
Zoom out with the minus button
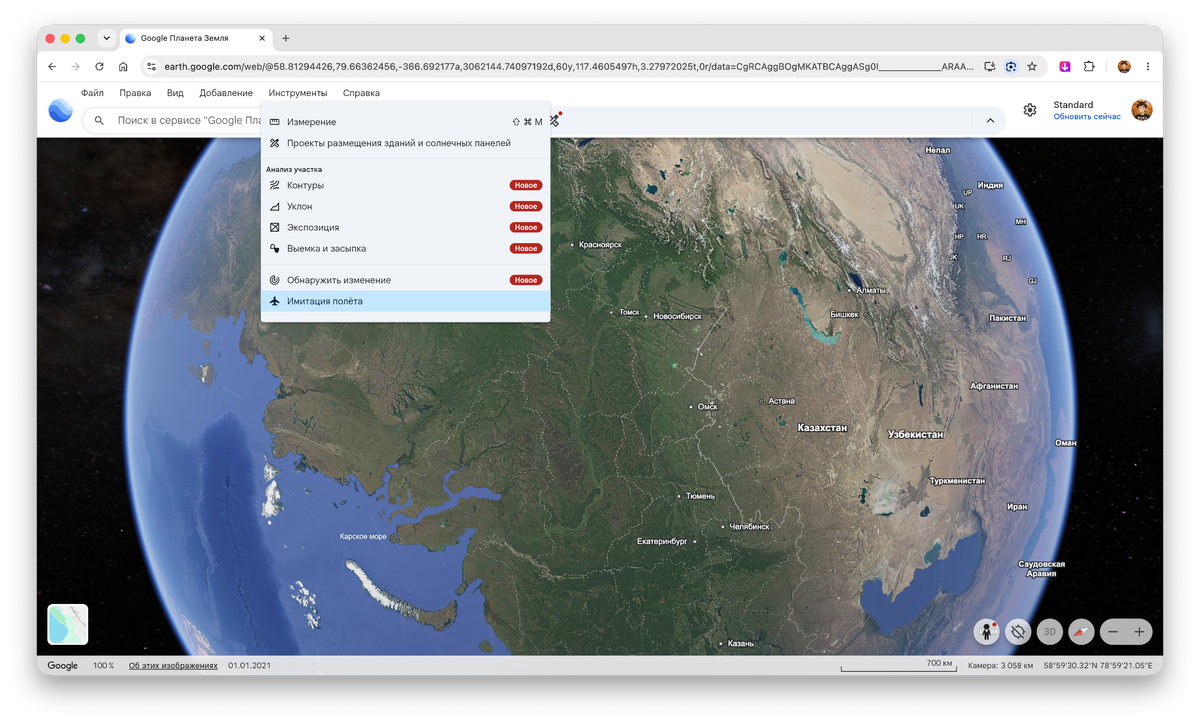(1113, 632)
